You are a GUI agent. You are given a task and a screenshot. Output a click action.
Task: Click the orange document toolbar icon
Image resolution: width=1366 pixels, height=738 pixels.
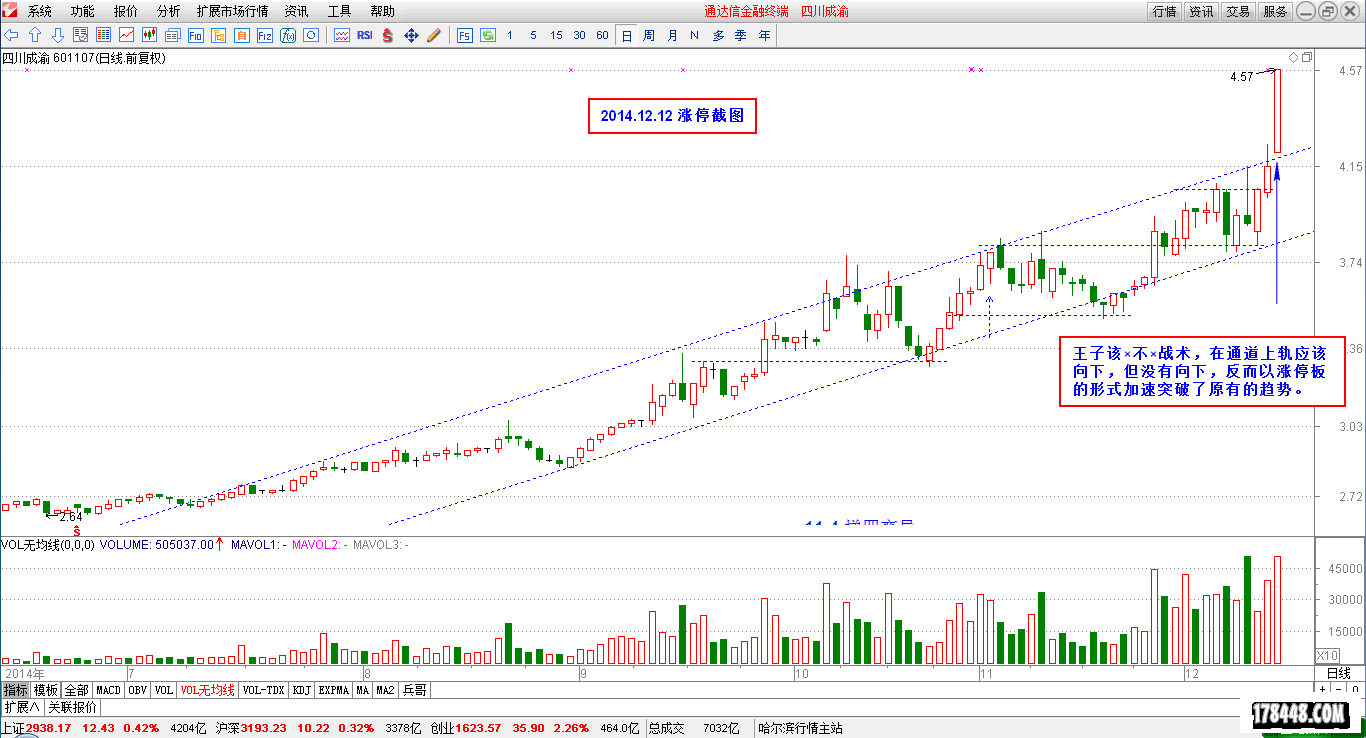coord(241,35)
